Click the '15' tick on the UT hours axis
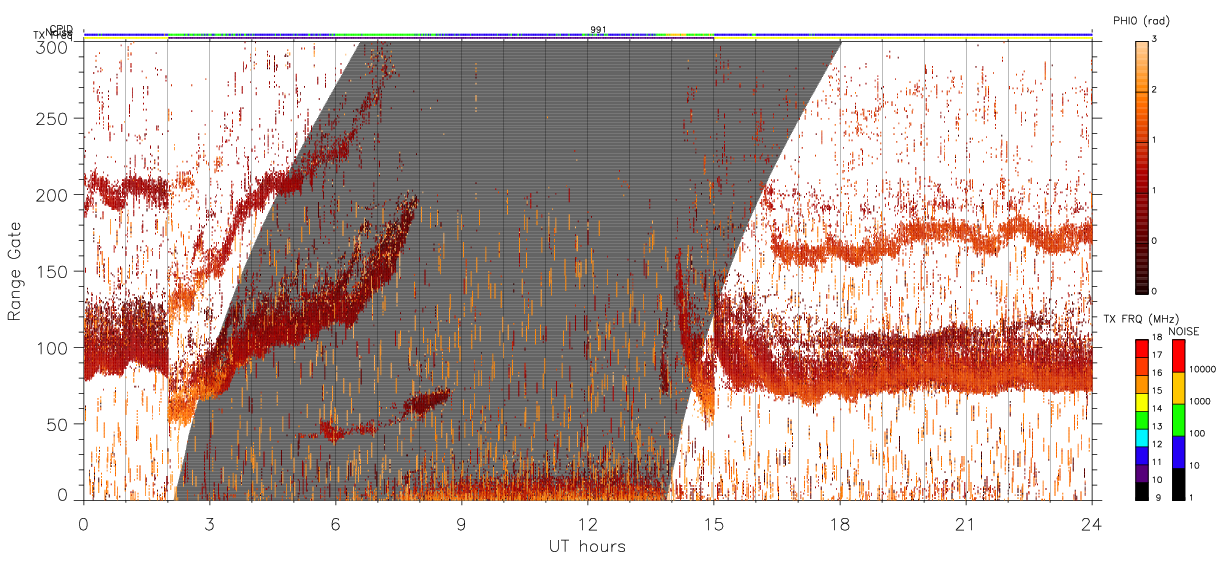 [x=714, y=523]
